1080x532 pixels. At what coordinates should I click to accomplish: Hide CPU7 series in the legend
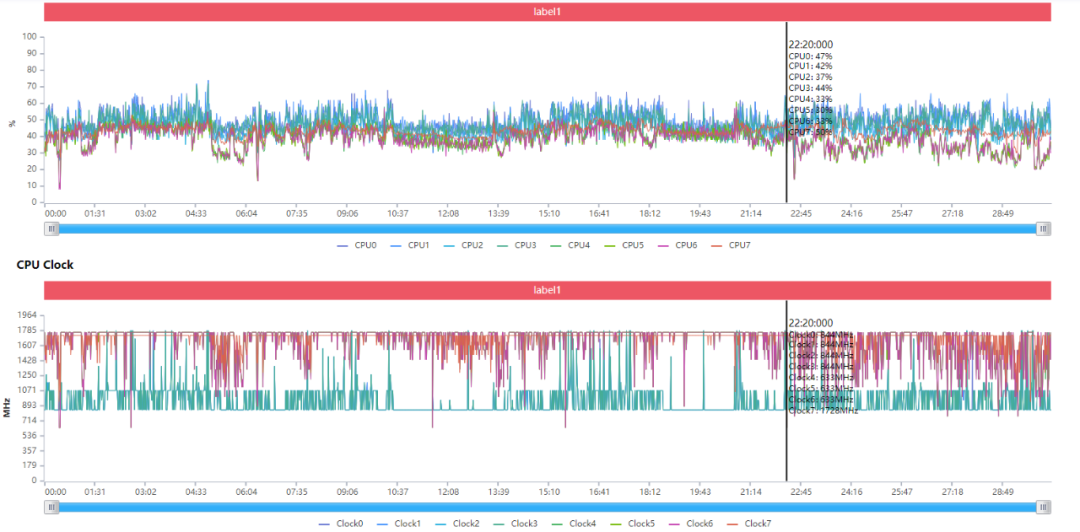pos(729,245)
